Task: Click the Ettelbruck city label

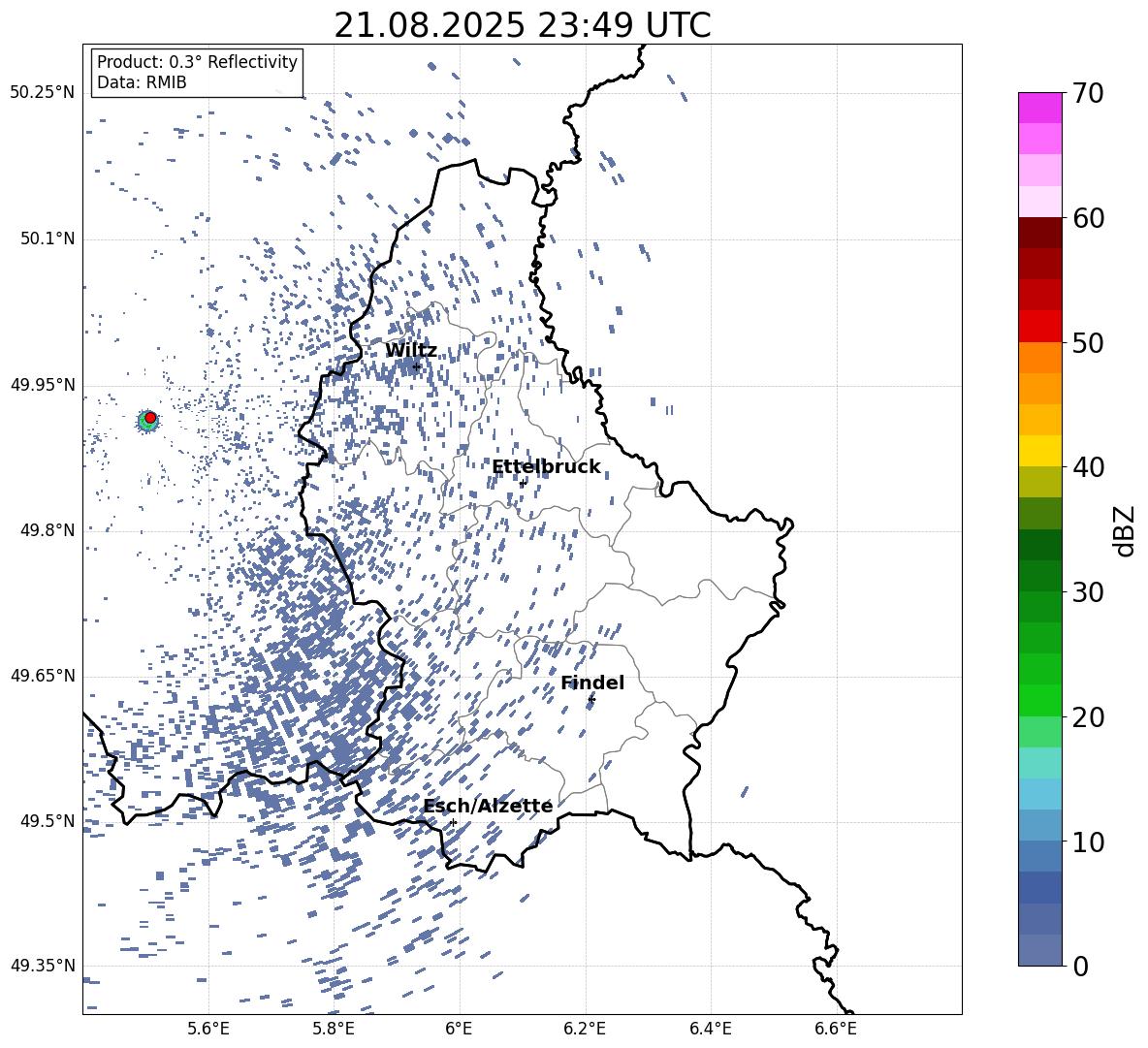Action: click(546, 467)
